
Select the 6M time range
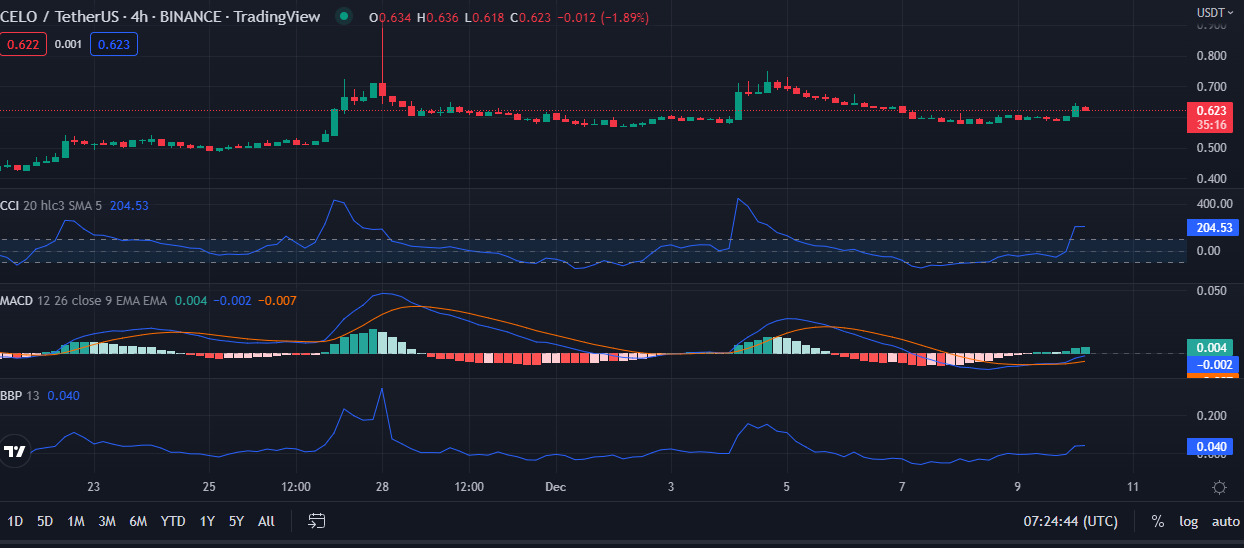point(138,521)
